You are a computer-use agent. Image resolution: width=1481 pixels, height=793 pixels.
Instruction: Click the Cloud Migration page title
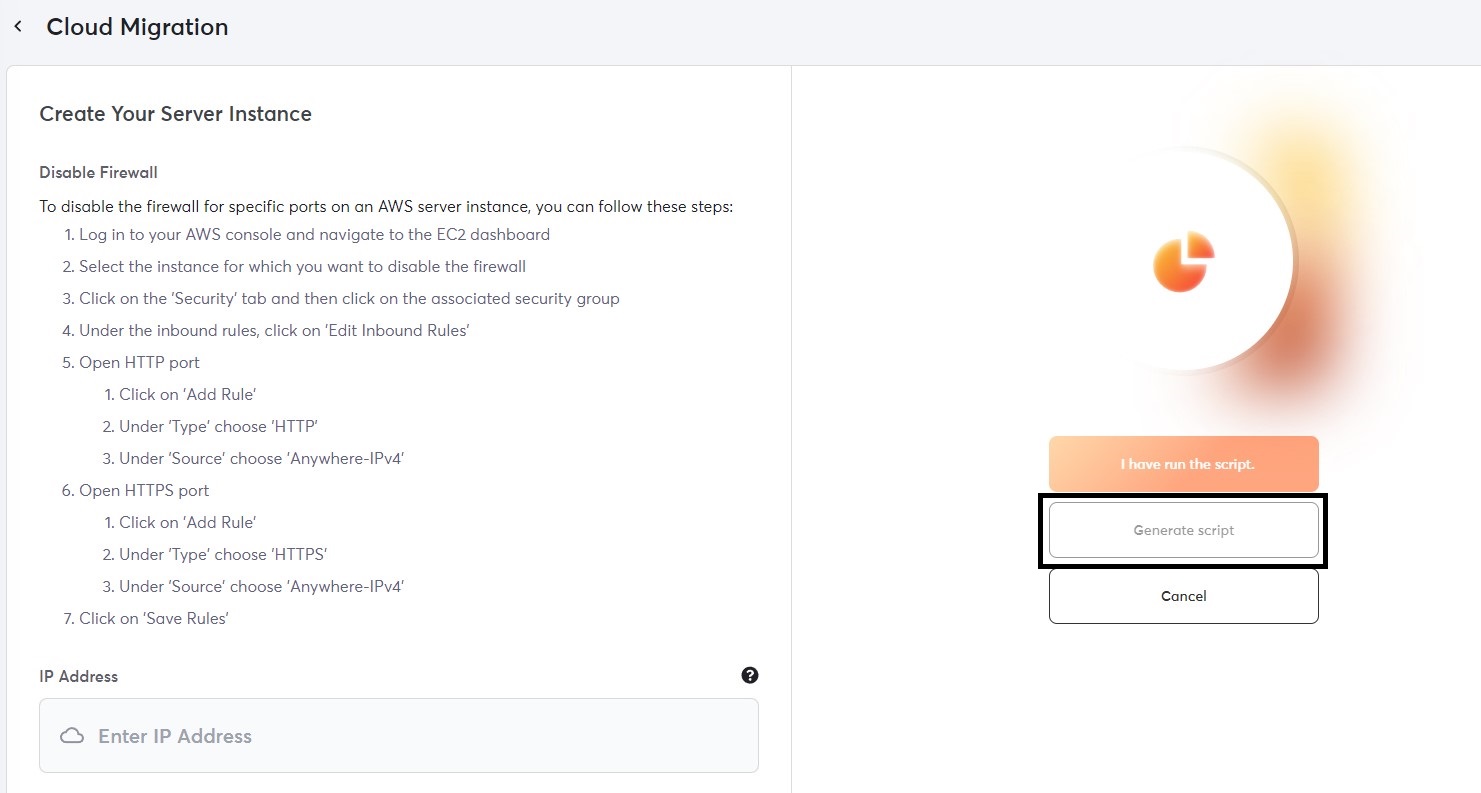pos(137,27)
